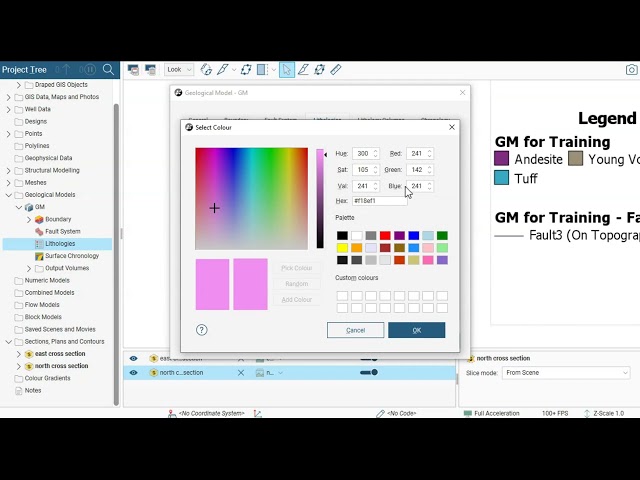Click the rotate view icon in toolbar

[x=206, y=70]
